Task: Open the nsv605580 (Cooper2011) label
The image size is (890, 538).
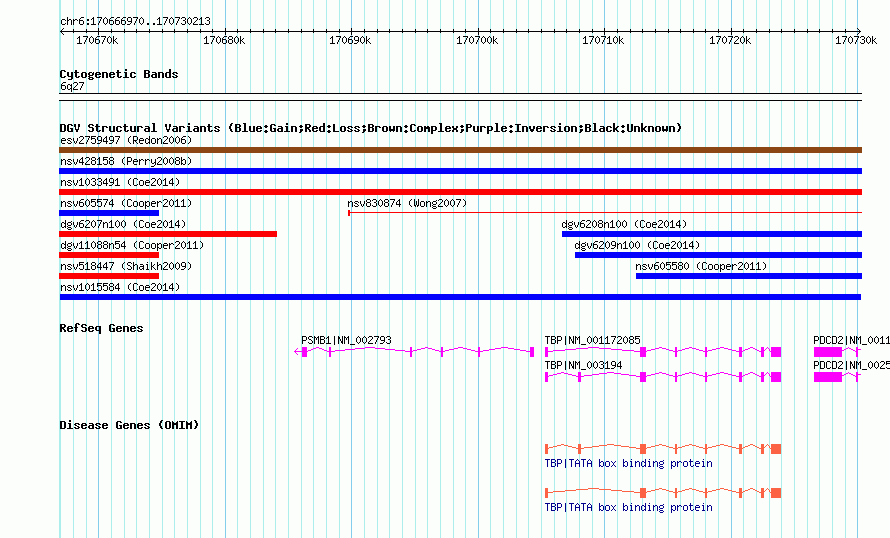Action: coord(701,266)
